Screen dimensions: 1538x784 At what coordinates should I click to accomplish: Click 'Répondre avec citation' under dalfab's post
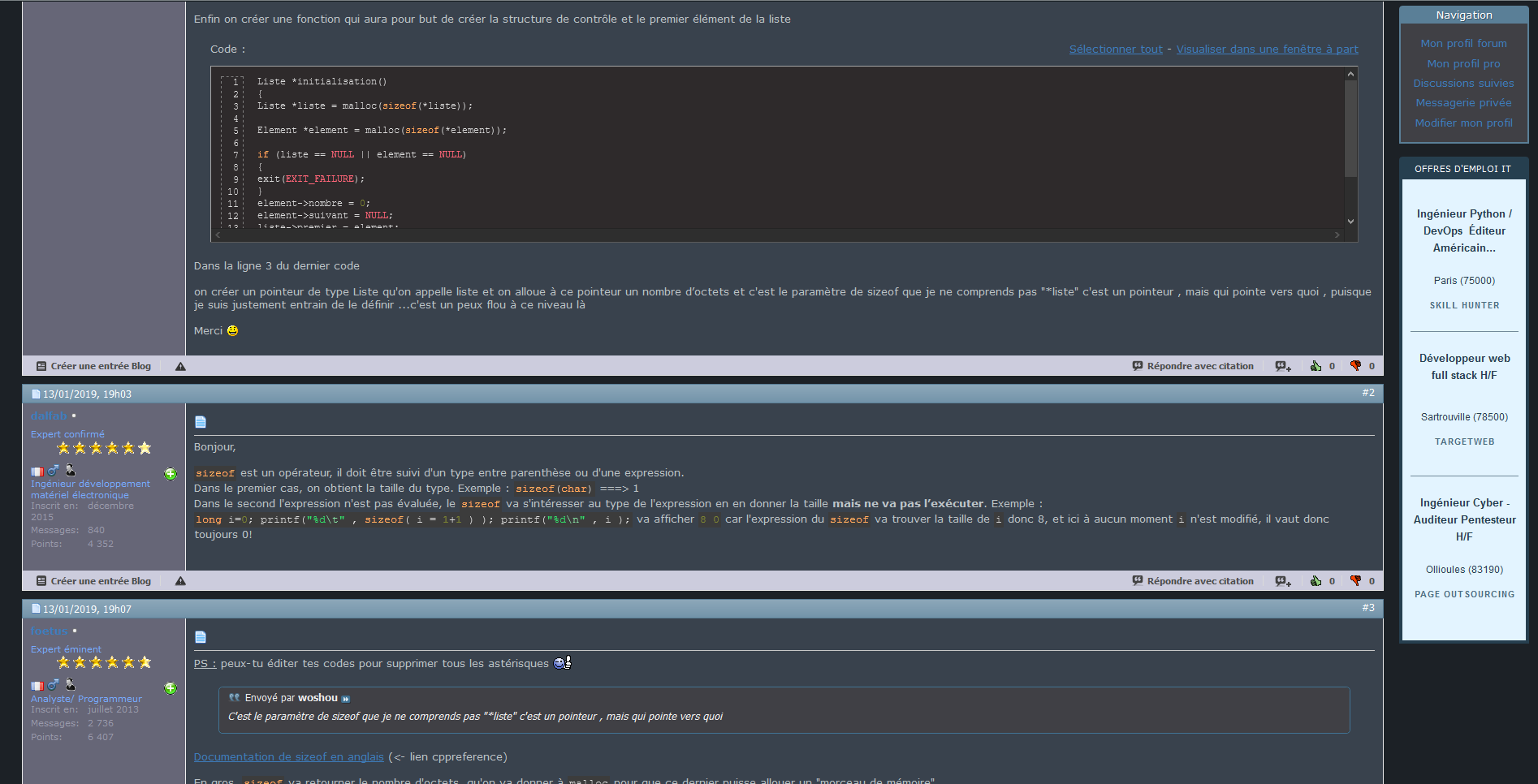coord(1193,581)
